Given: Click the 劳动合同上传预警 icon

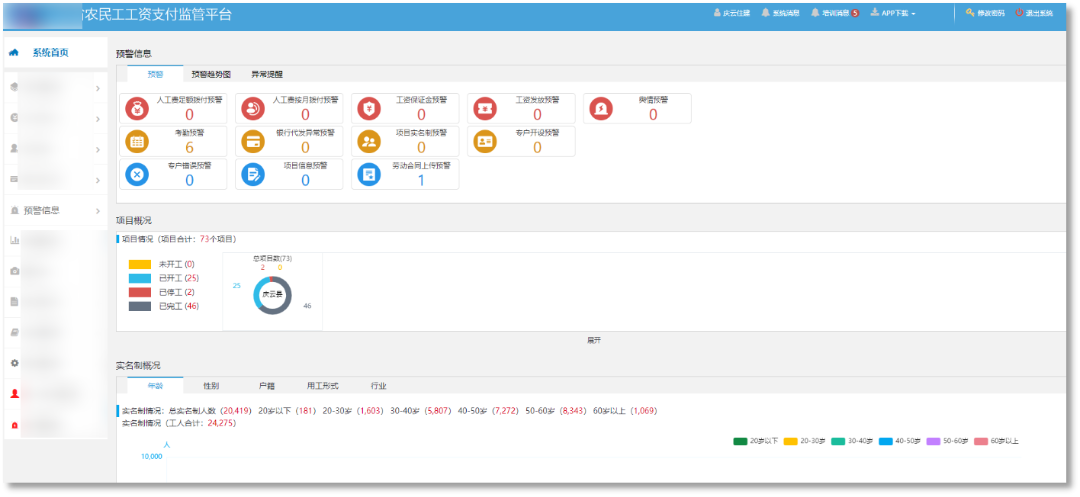Looking at the screenshot, I should tap(369, 174).
